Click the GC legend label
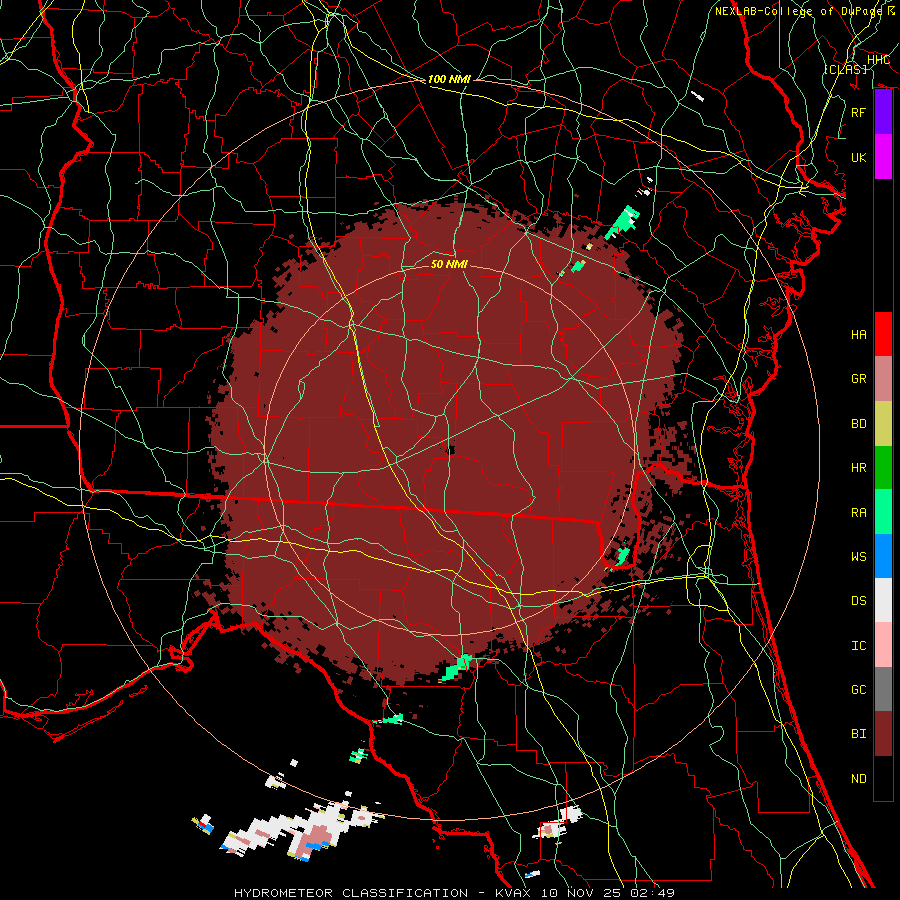Viewport: 900px width, 900px height. 858,690
